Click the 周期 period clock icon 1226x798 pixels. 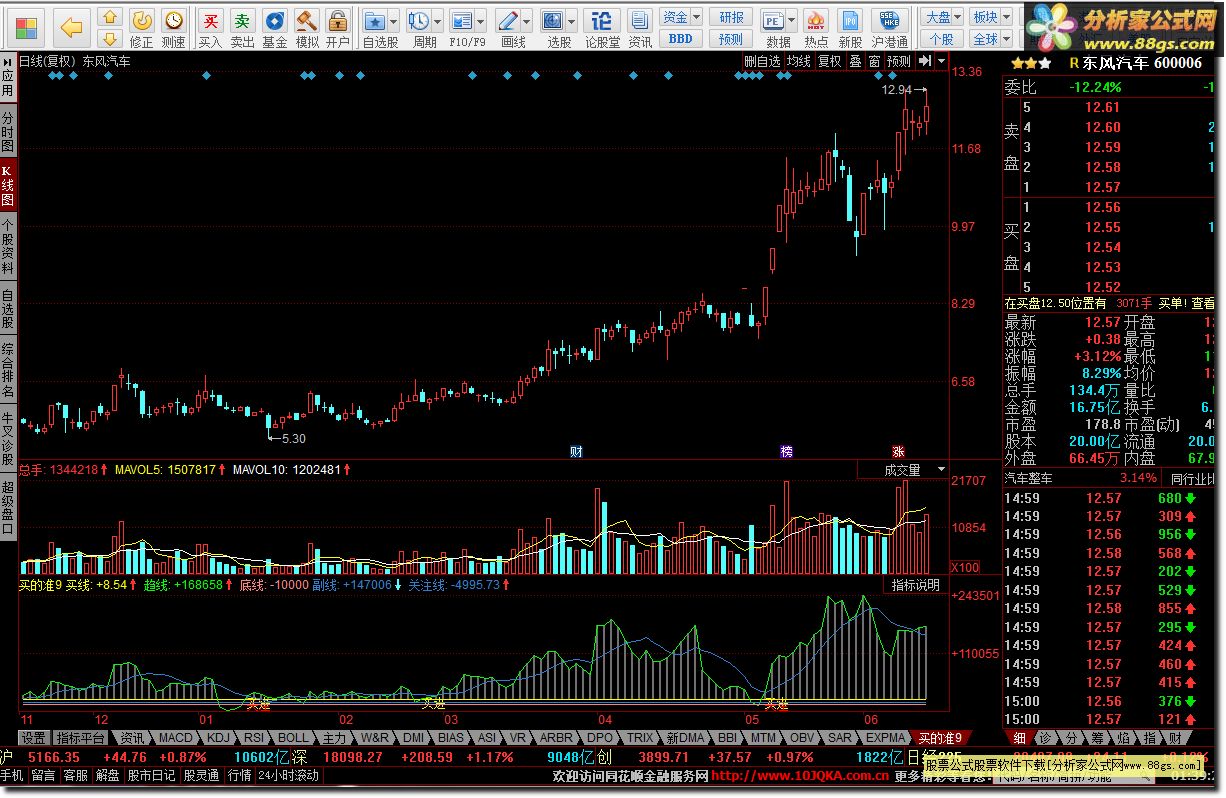point(418,20)
